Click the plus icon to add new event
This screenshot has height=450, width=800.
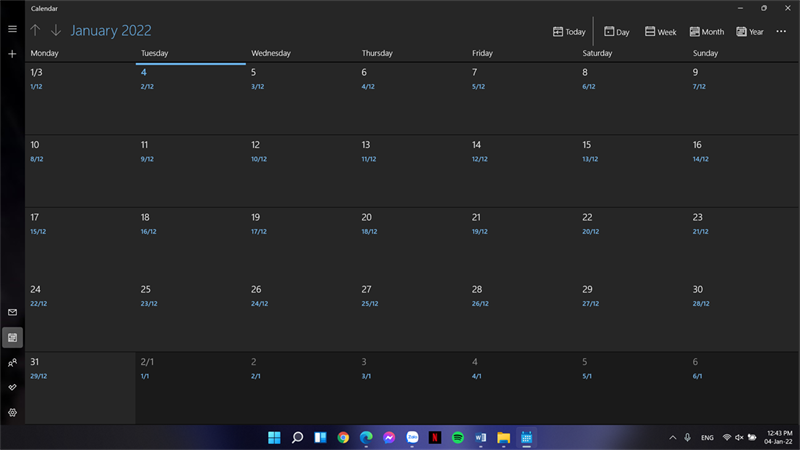pyautogui.click(x=12, y=54)
